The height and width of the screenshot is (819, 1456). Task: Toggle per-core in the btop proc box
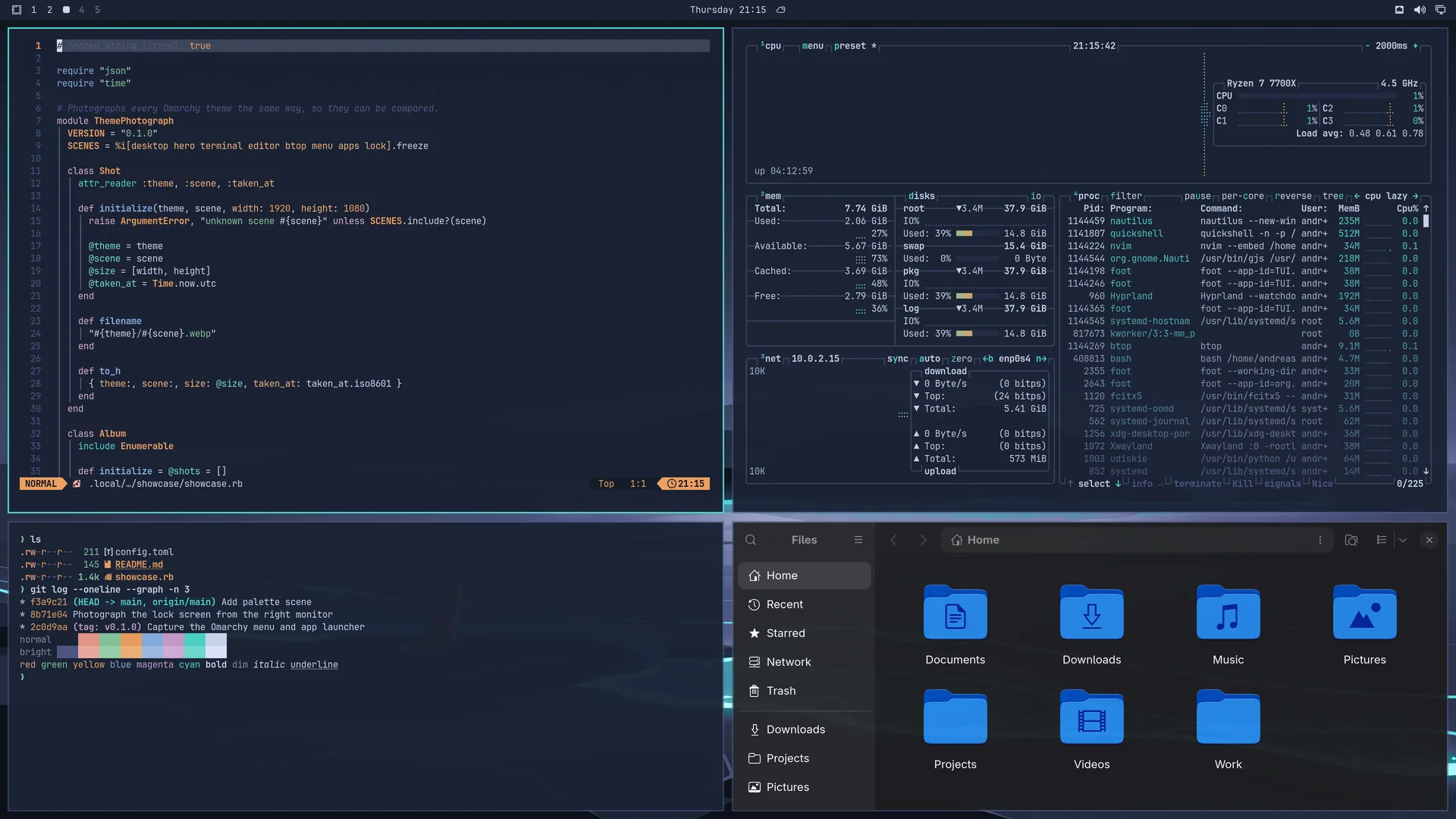tap(1242, 196)
